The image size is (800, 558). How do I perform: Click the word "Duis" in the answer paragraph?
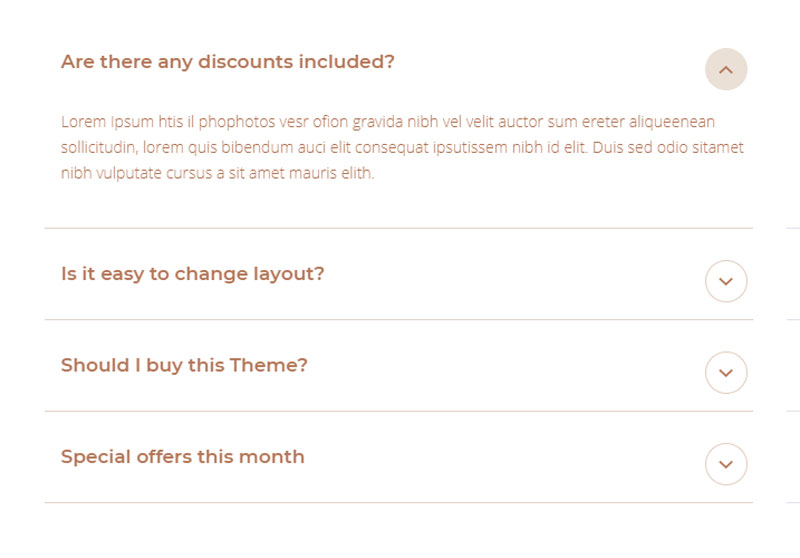(x=610, y=148)
